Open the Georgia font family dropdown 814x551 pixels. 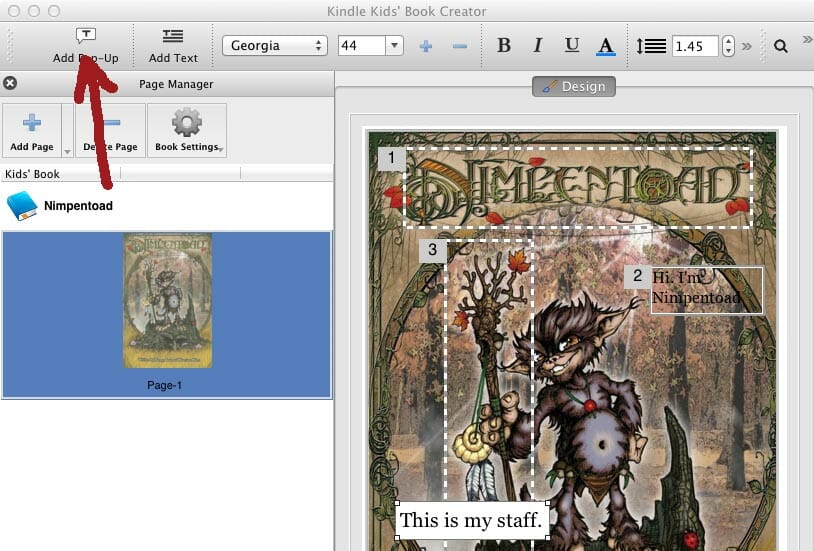coord(275,46)
